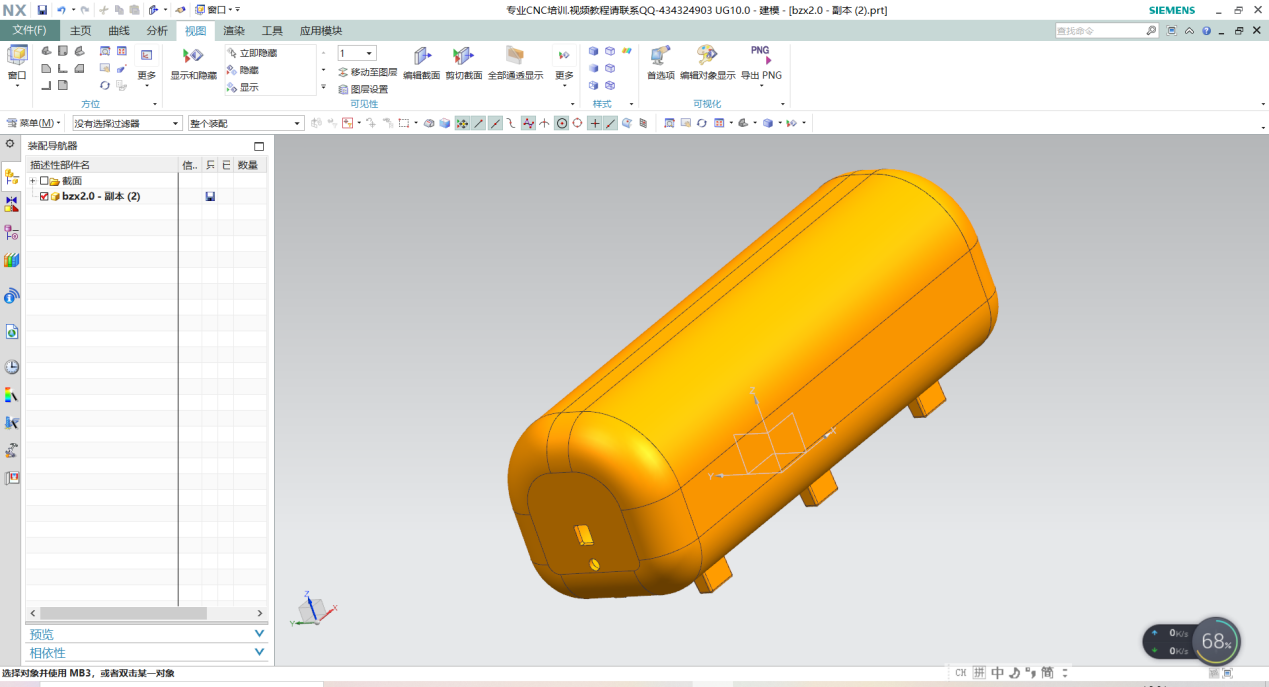This screenshot has height=687, width=1269.
Task: Open Assembly Navigator sidebar tab icon
Action: [12, 177]
